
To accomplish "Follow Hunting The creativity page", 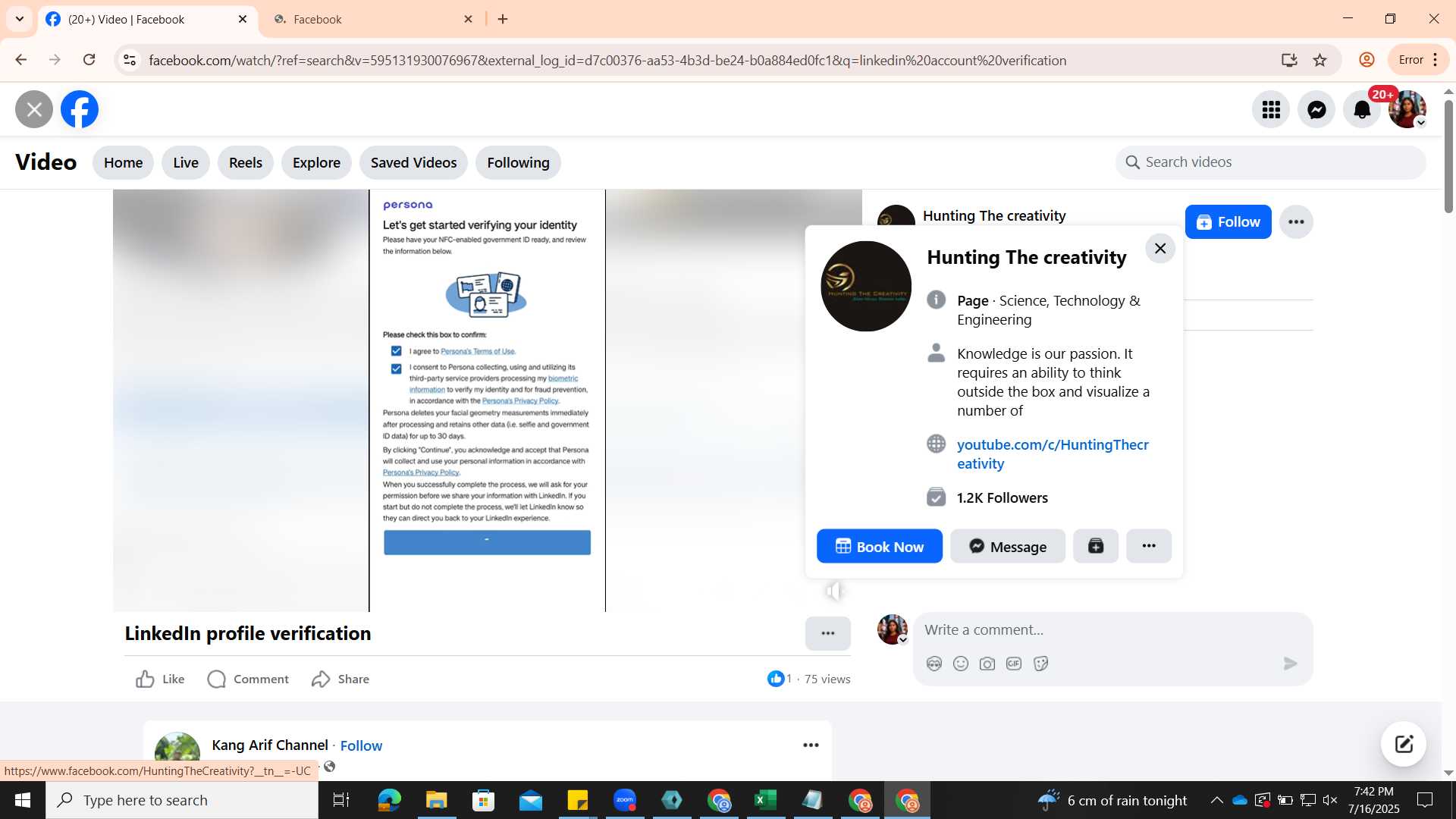I will coord(1228,222).
